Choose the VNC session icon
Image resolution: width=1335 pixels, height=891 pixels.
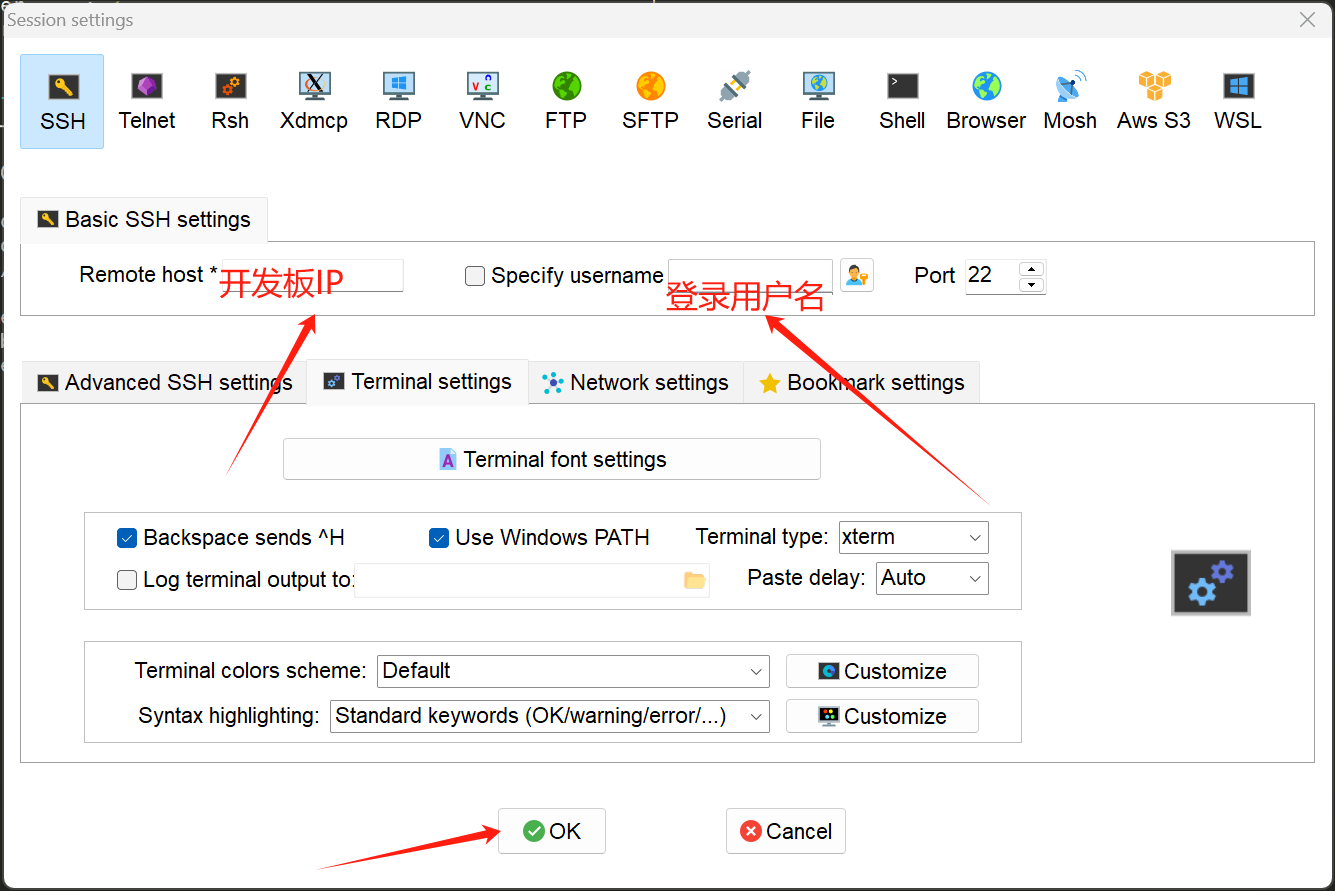point(482,102)
